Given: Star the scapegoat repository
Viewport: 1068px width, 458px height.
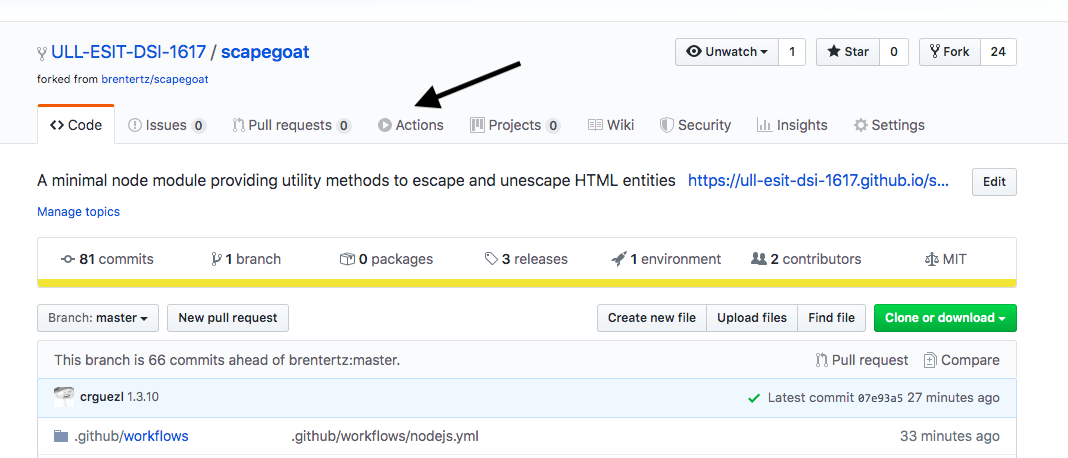Looking at the screenshot, I should 848,52.
